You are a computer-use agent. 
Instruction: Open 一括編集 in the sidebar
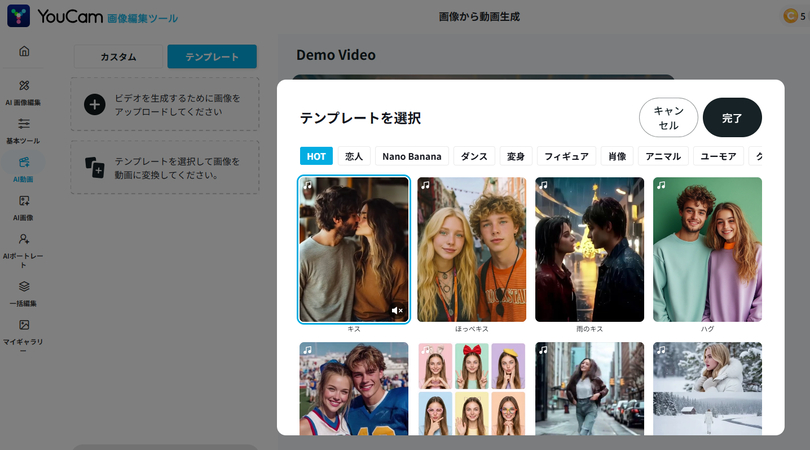[24, 293]
